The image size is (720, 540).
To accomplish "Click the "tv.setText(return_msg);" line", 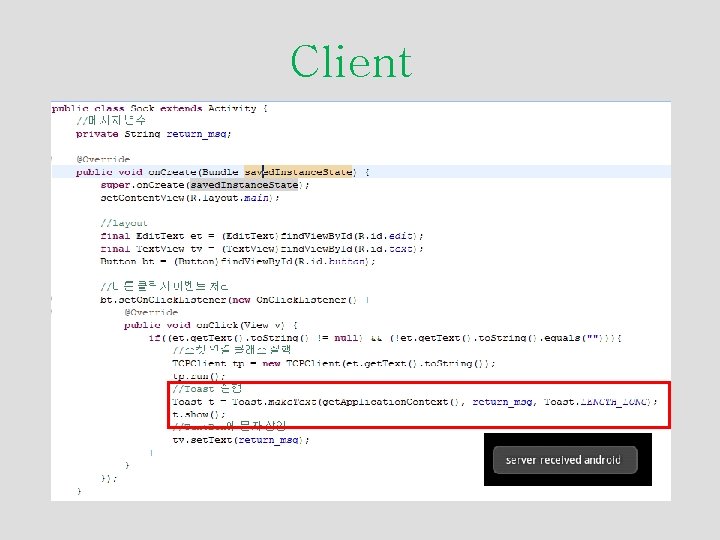I will pos(241,440).
